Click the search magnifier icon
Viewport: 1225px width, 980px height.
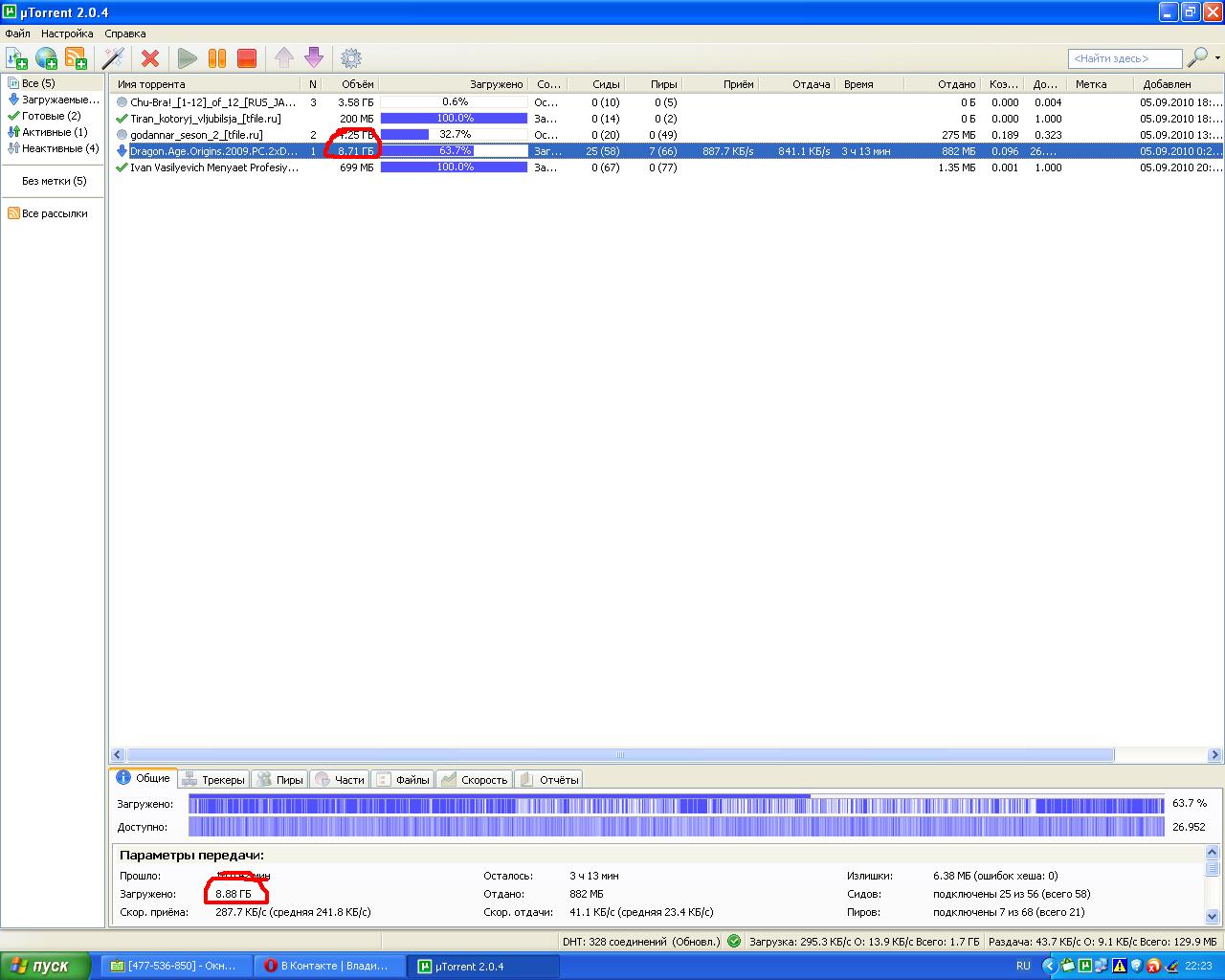click(1196, 58)
